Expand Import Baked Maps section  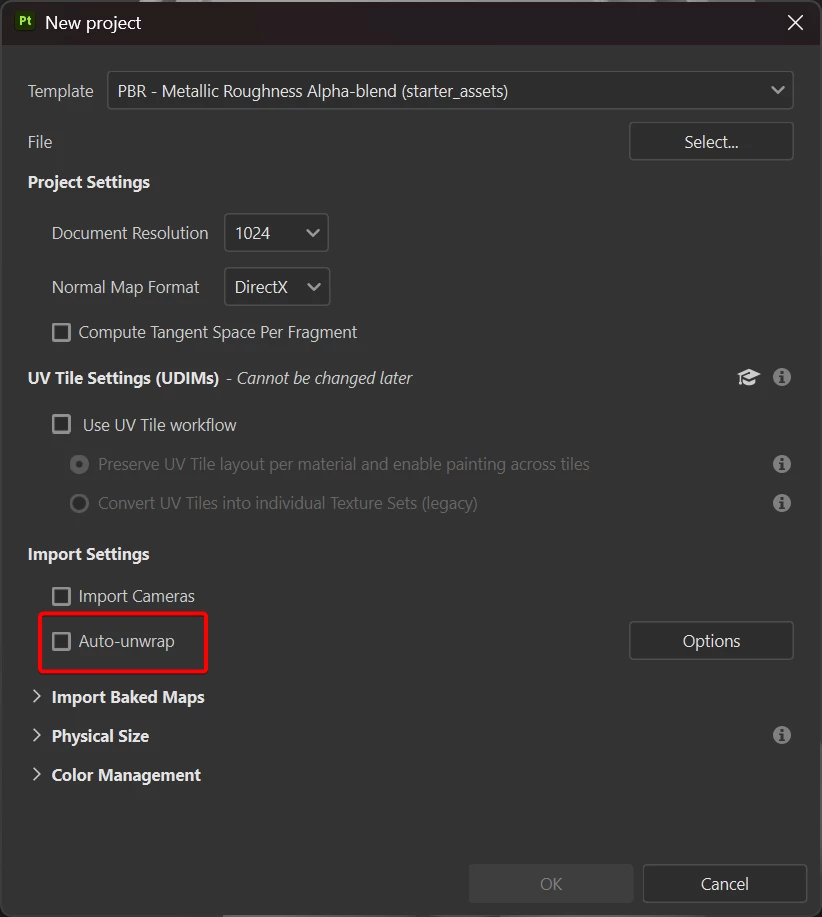pyautogui.click(x=37, y=697)
